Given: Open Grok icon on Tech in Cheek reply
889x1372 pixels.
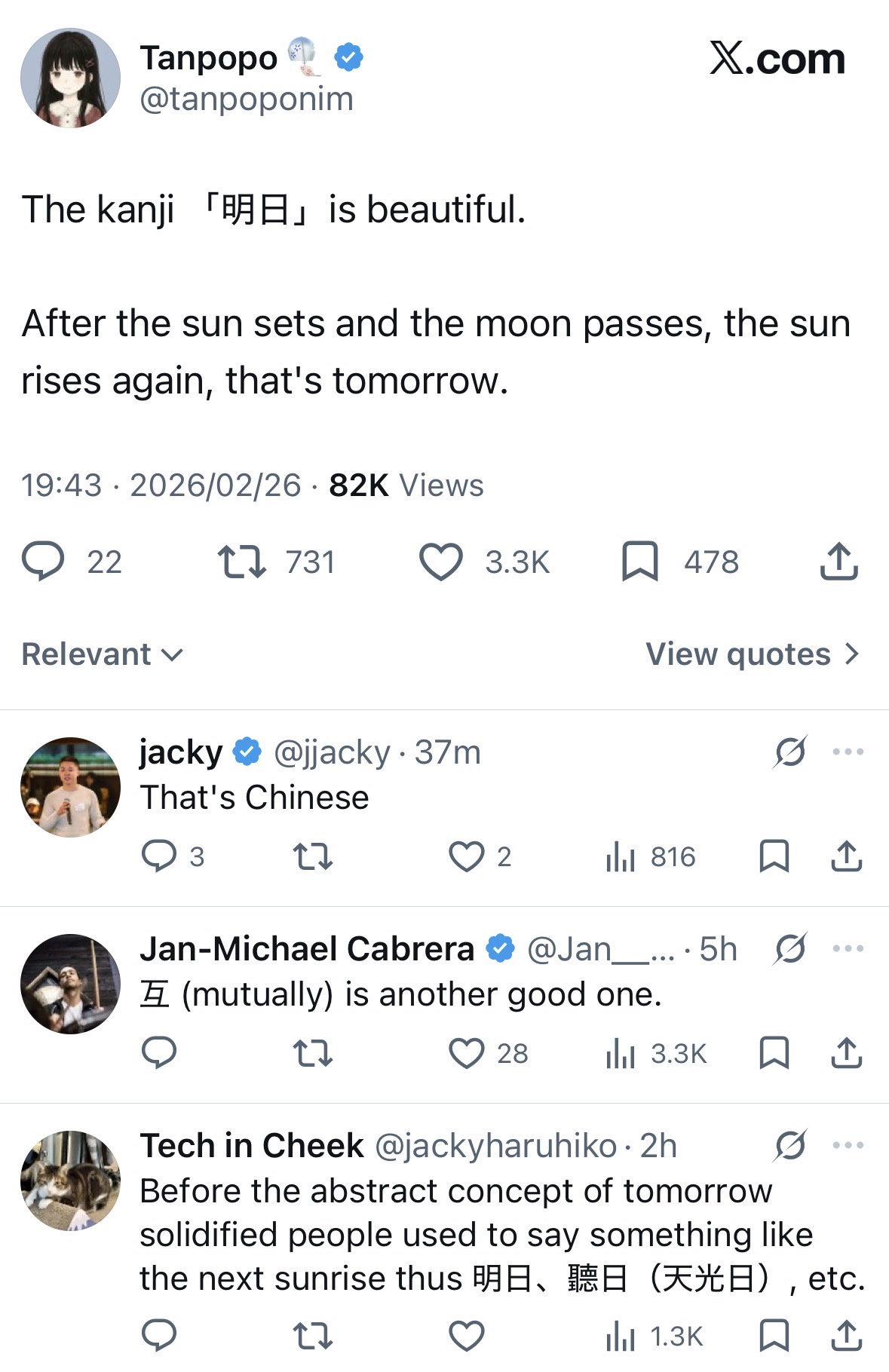Looking at the screenshot, I should 790,1145.
